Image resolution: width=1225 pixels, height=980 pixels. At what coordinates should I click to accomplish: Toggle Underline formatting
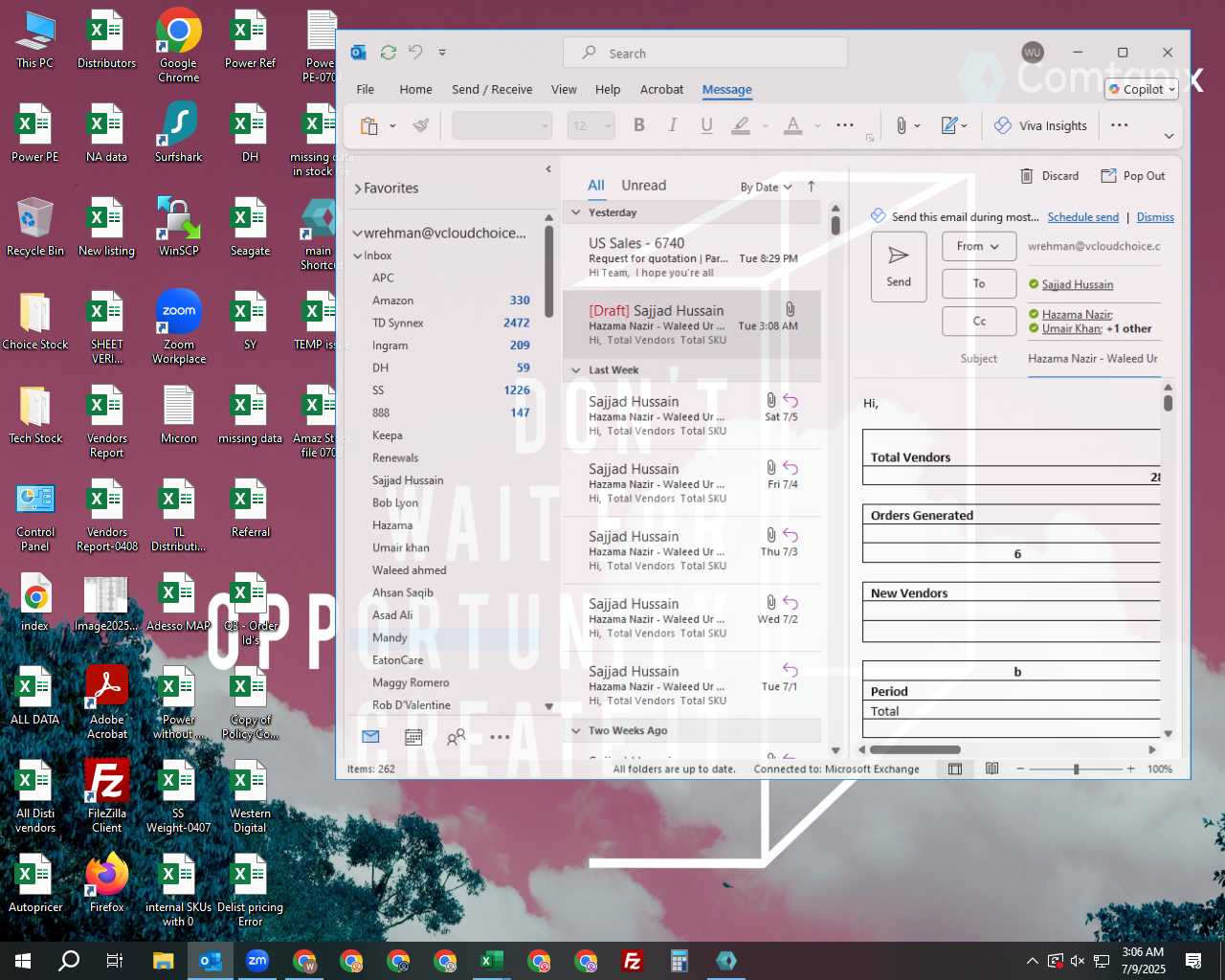pos(706,125)
